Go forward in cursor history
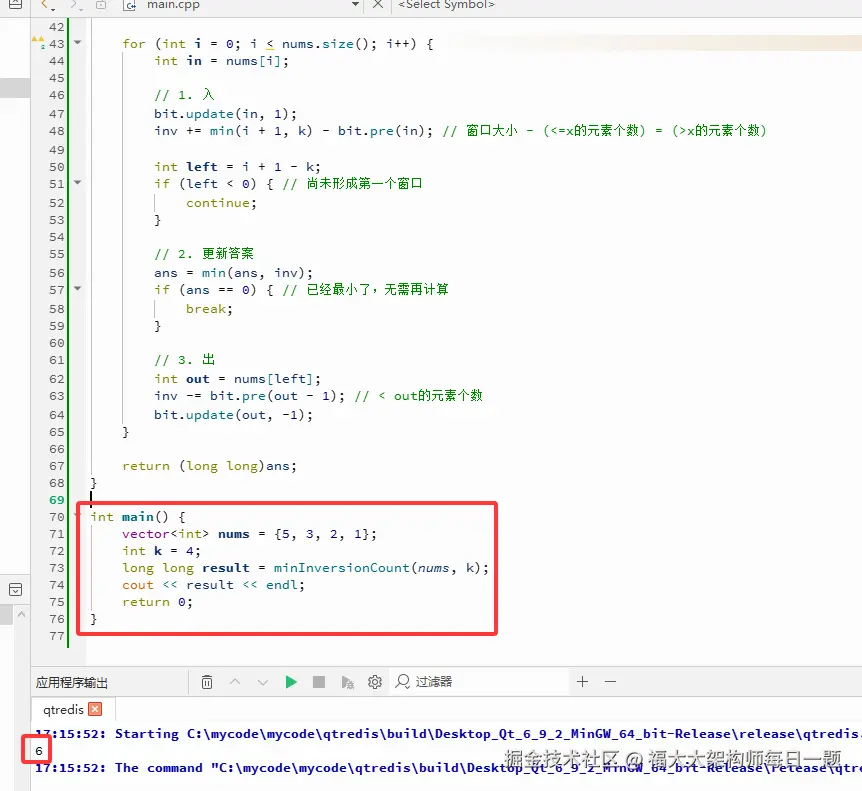 coord(75,5)
